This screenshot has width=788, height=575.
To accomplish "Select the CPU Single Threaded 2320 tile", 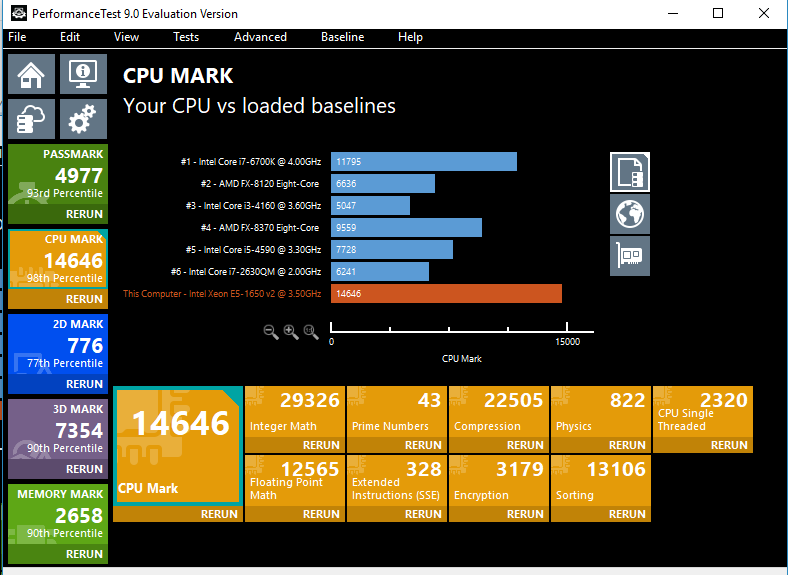I will tap(703, 412).
